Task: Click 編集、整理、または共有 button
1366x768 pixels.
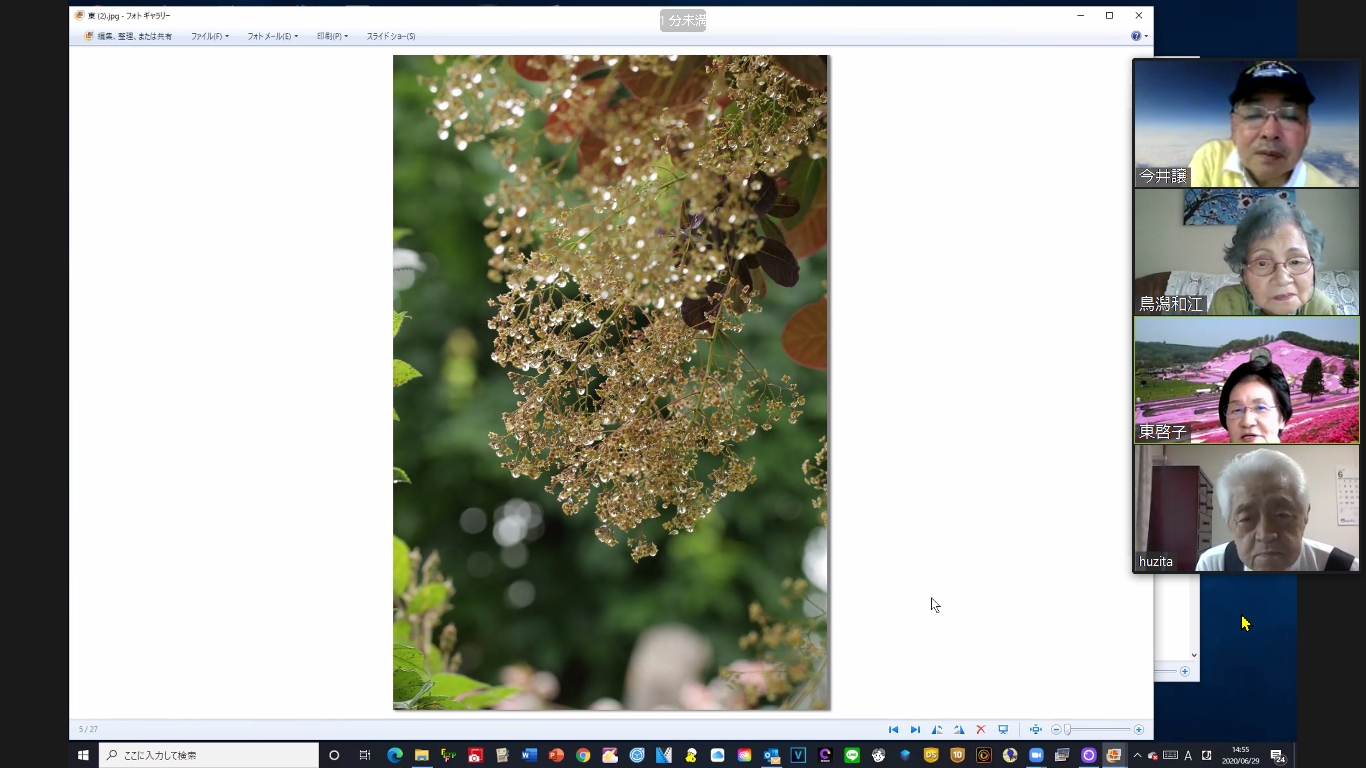Action: tap(128, 36)
